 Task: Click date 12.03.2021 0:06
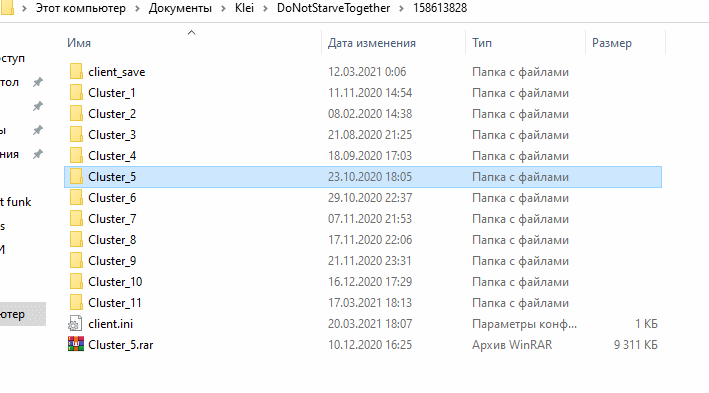pos(367,72)
